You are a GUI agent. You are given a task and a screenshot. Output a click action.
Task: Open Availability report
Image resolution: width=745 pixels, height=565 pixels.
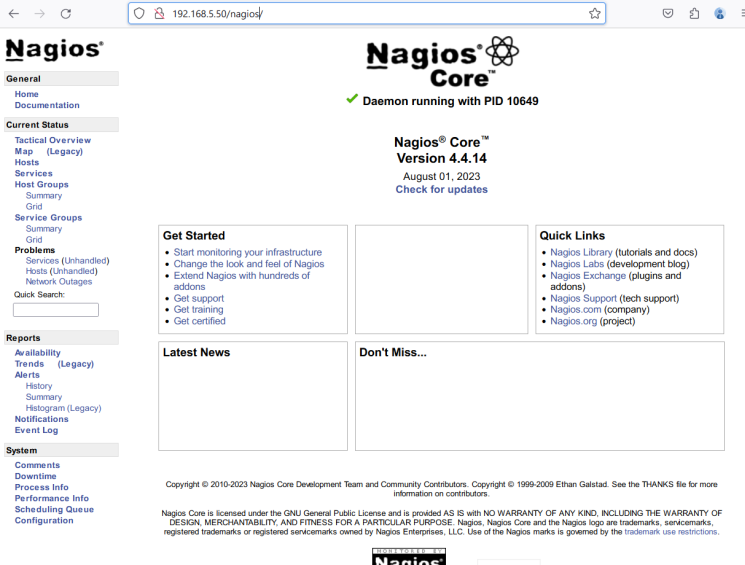(x=38, y=353)
